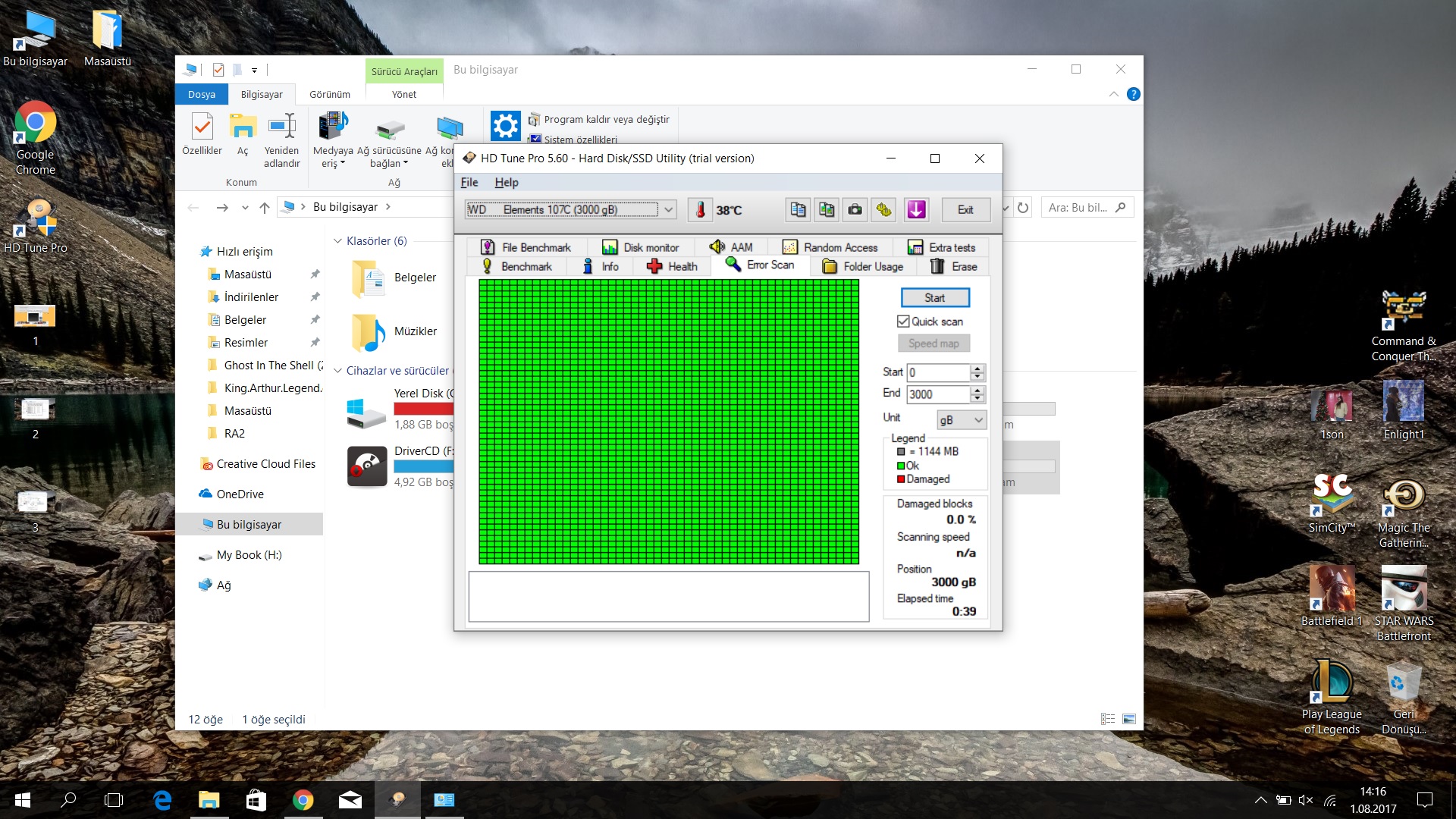Open Google Chrome desktop shortcut
This screenshot has height=819, width=1456.
[x=35, y=138]
